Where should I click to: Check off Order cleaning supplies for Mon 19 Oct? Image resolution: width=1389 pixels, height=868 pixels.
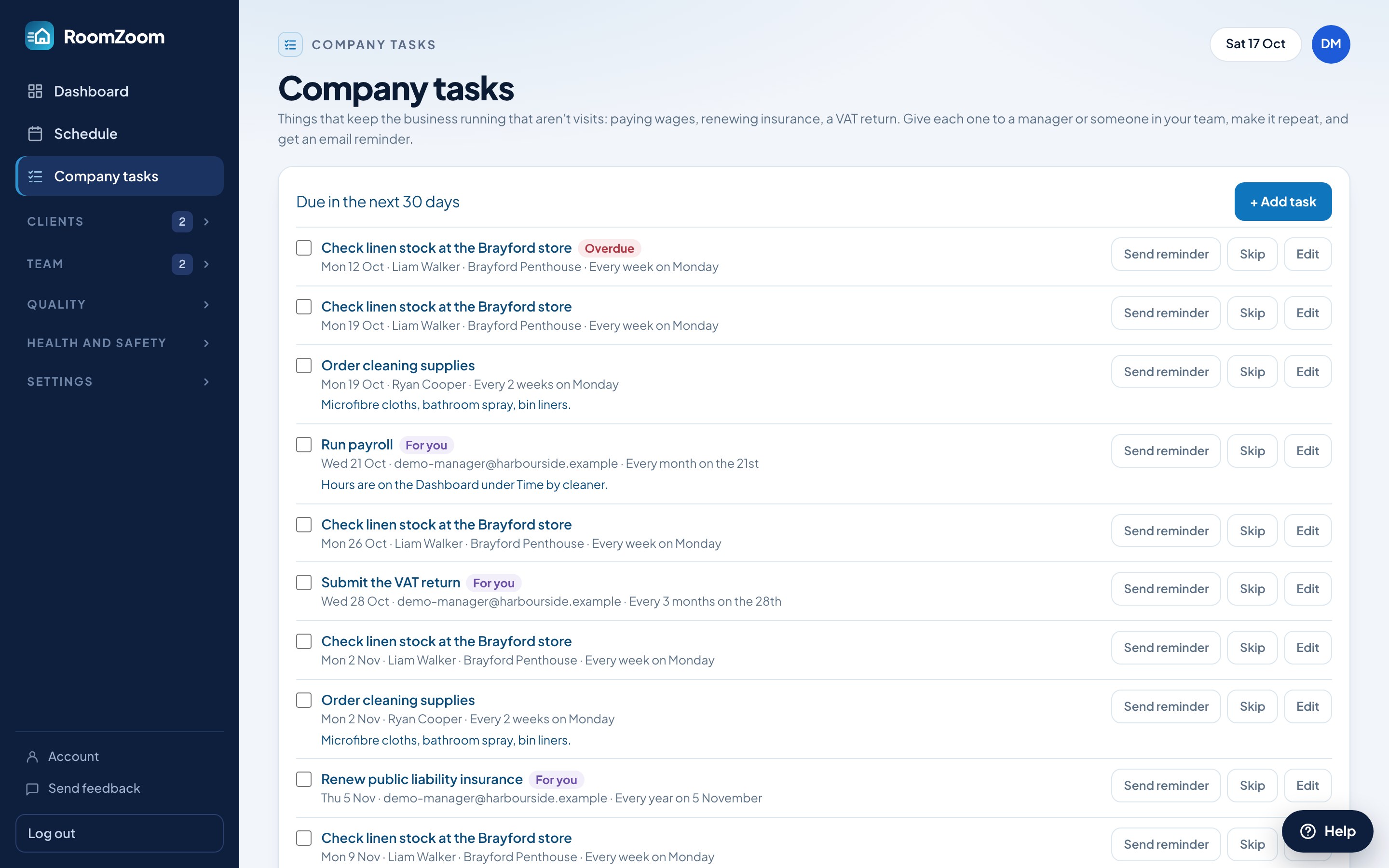[304, 366]
